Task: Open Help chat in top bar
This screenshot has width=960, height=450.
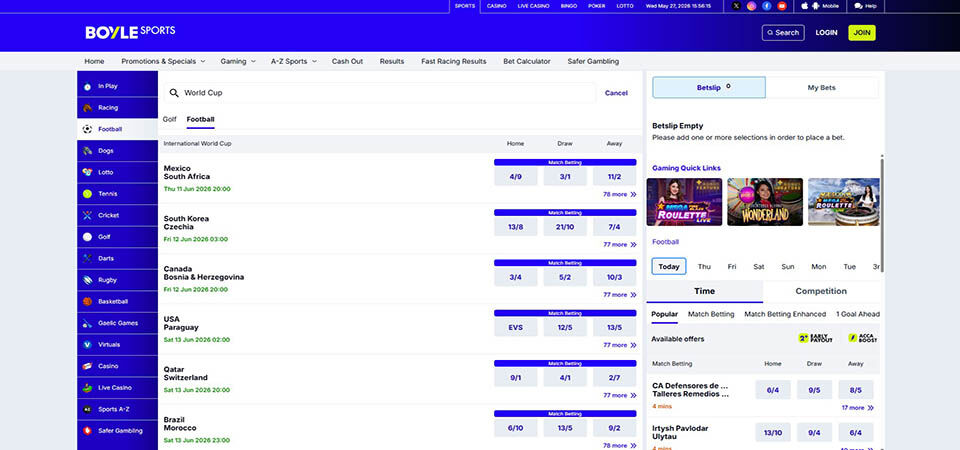Action: tap(865, 6)
